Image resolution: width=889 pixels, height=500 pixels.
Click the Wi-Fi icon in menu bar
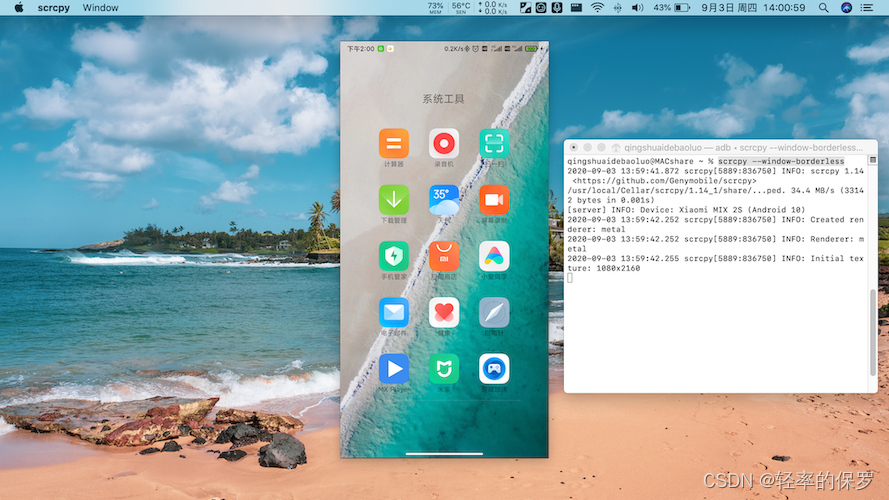click(x=597, y=7)
